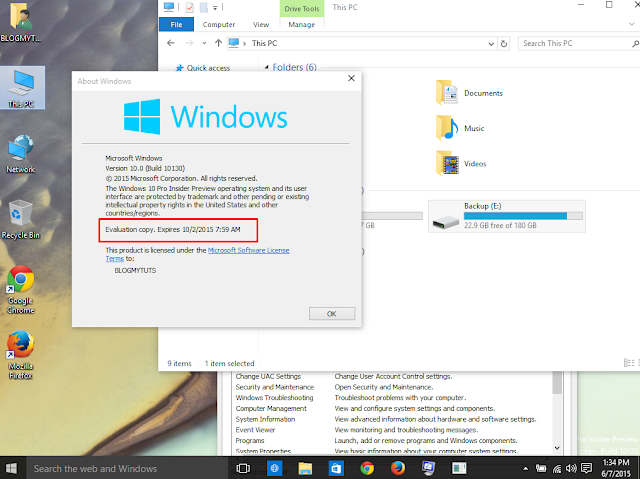The width and height of the screenshot is (640, 479).
Task: Select Event Viewer in tools list
Action: pos(256,430)
